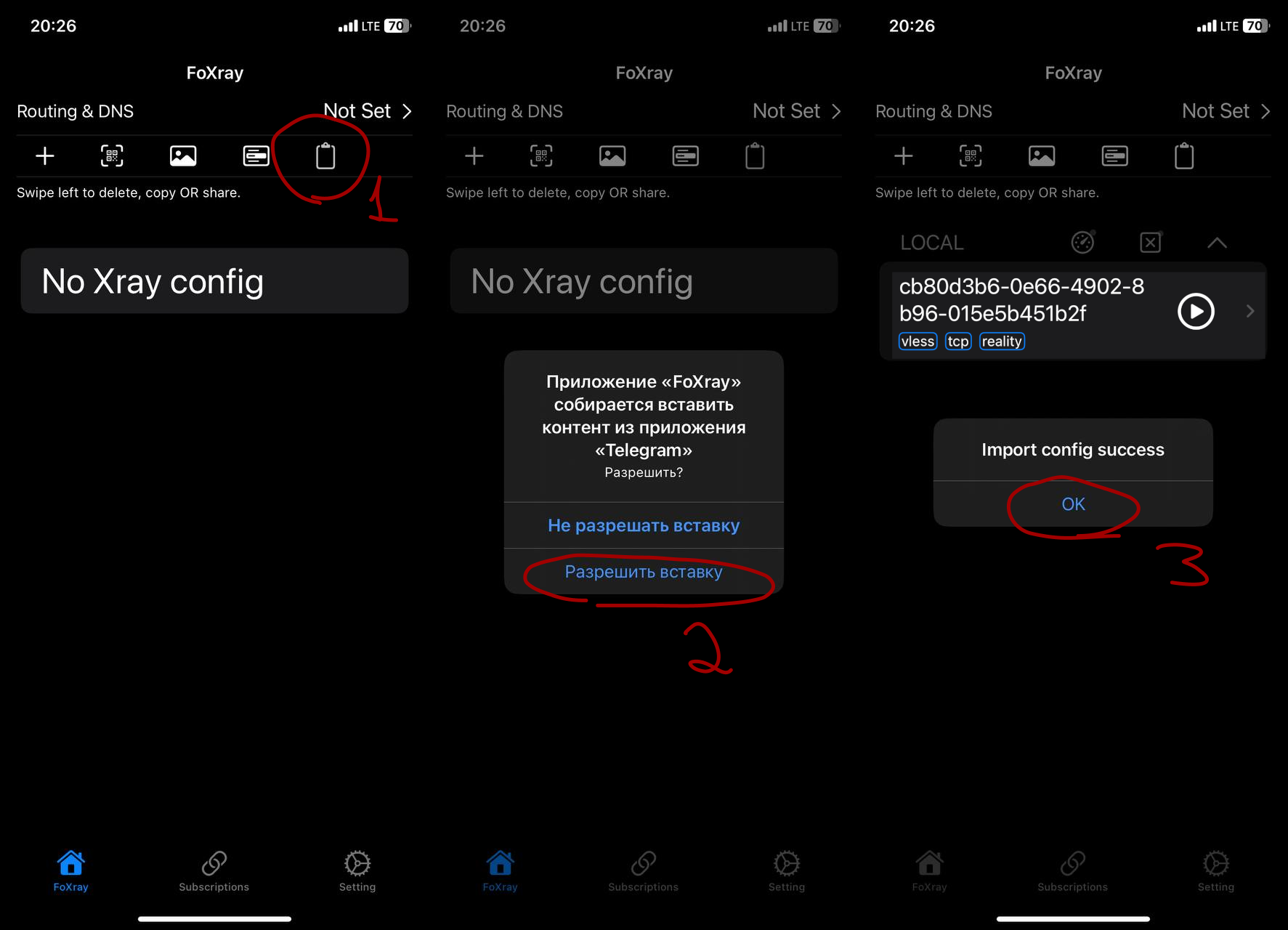
Task: Tap QR scanner icon in right screen
Action: [971, 156]
